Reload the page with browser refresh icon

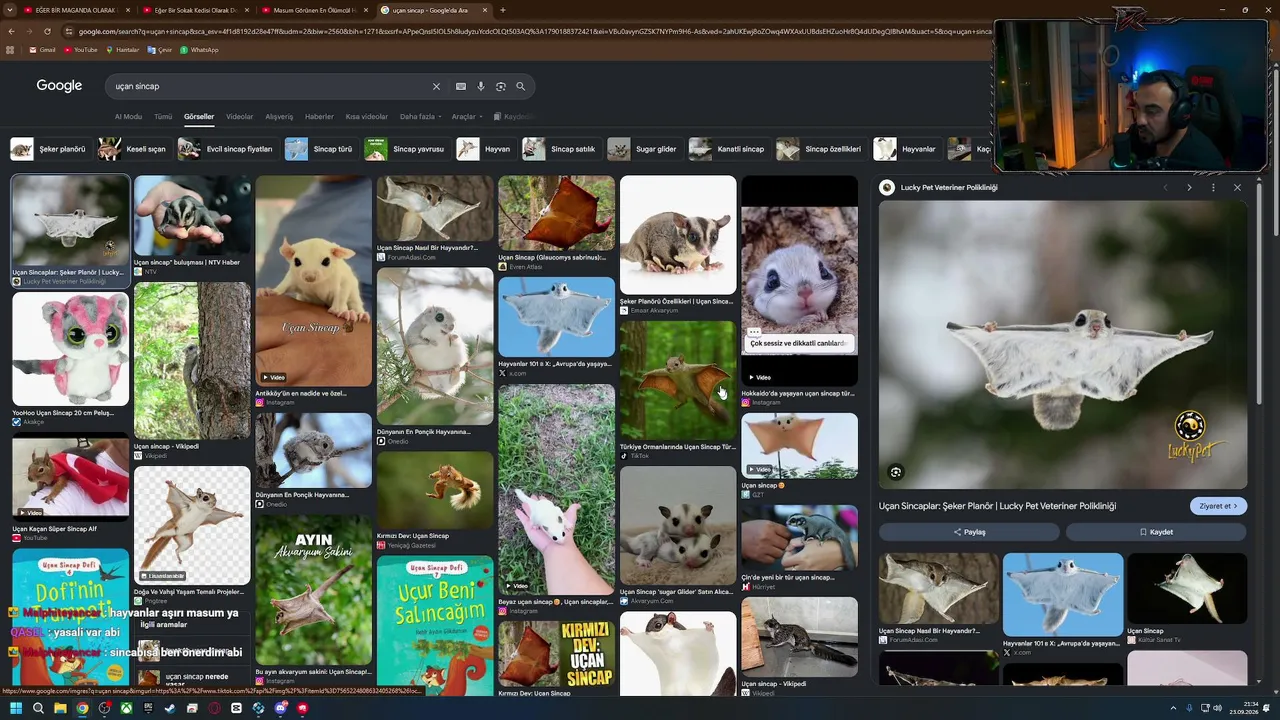(x=47, y=31)
